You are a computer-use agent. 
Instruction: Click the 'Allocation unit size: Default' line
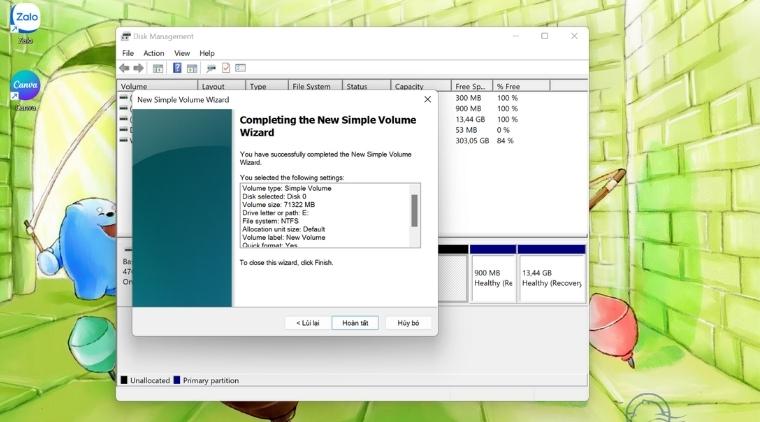[284, 229]
